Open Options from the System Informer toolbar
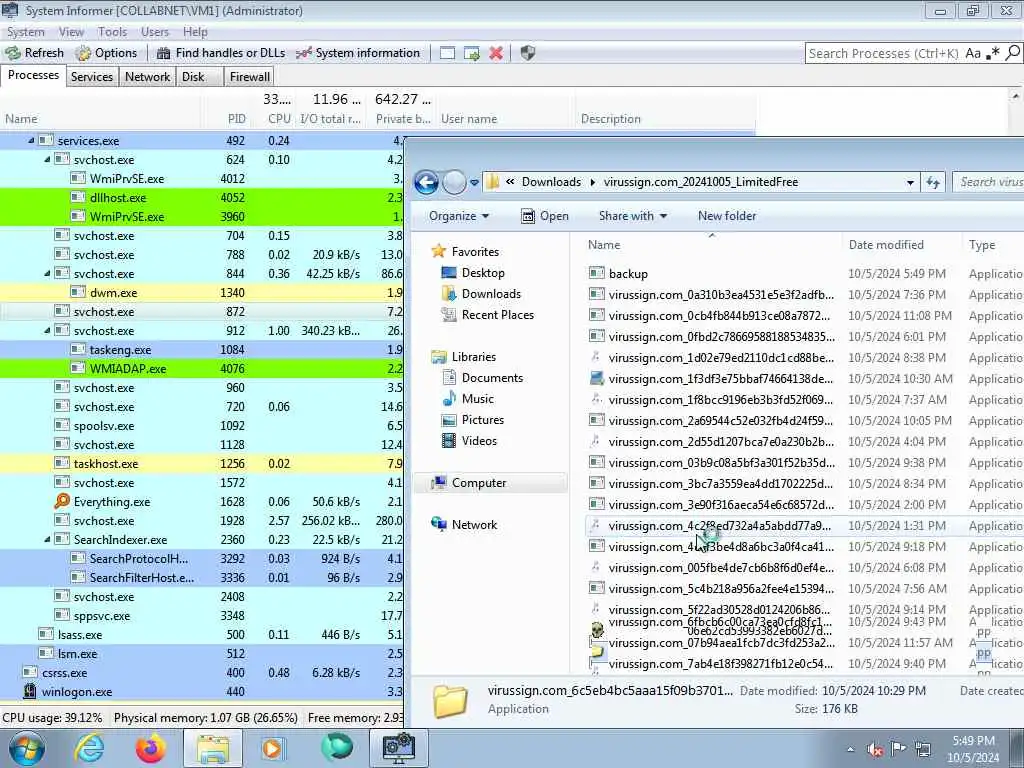Viewport: 1024px width, 768px height. (106, 53)
